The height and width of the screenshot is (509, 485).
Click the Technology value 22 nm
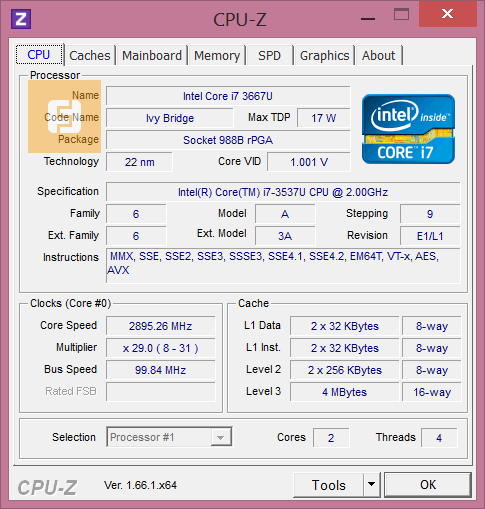pos(139,162)
